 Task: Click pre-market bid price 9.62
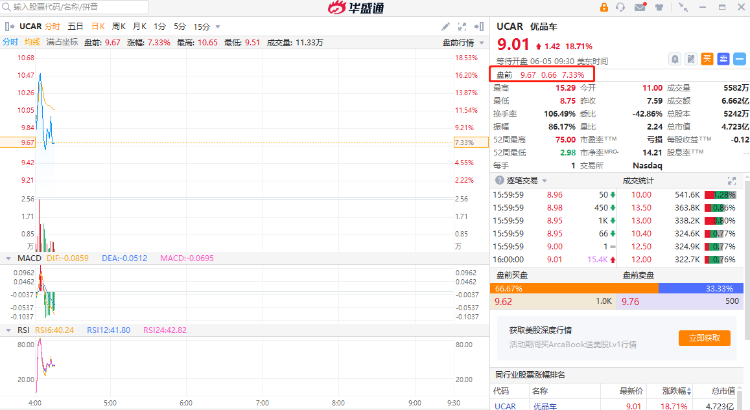503,301
